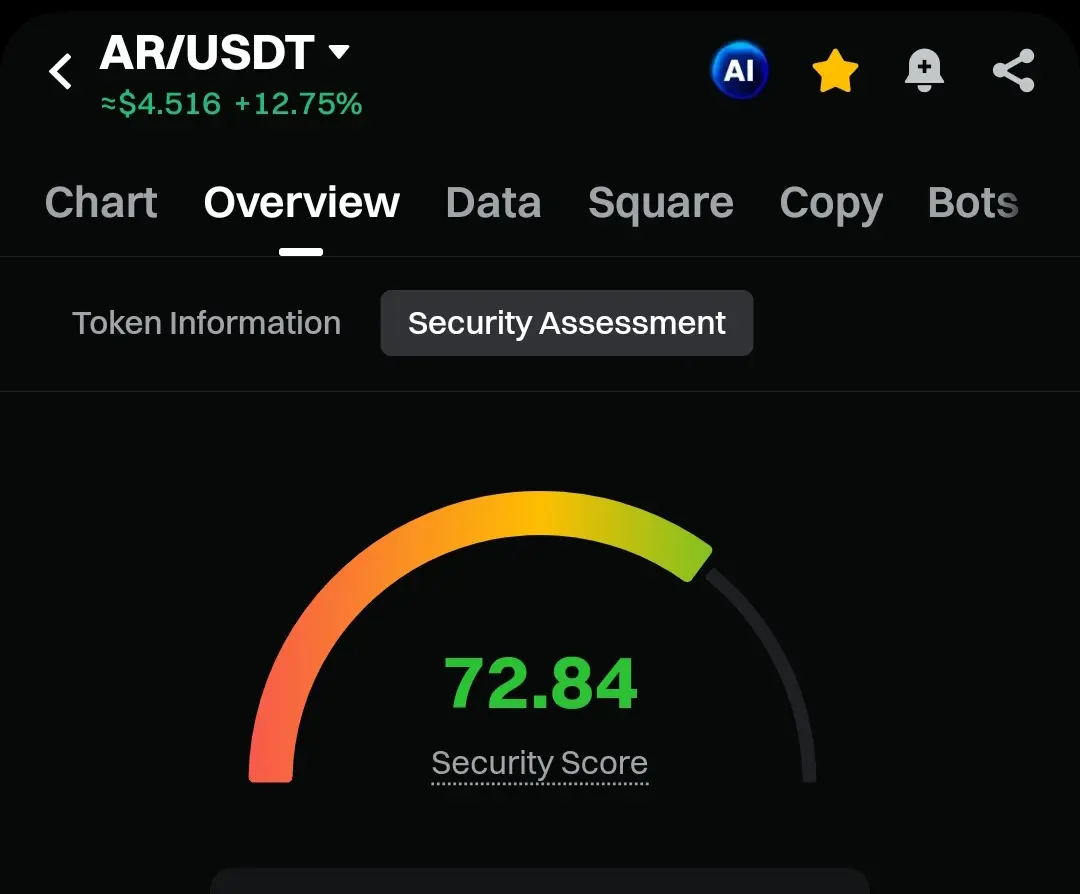
Task: Toggle the favorite star for AR/USDT
Action: tap(835, 71)
